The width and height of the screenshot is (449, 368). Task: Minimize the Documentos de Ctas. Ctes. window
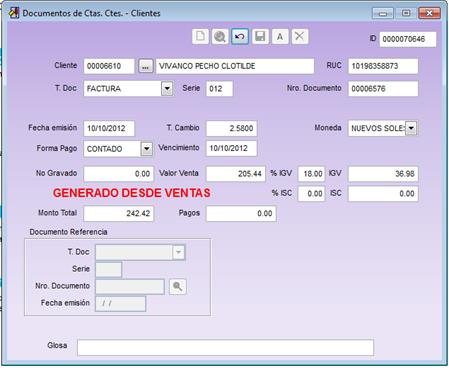click(x=383, y=13)
